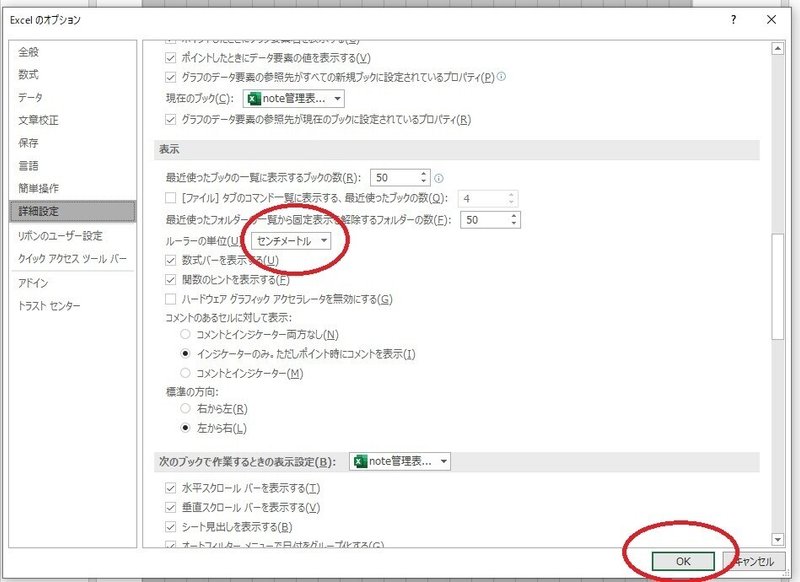Open the ? help button
The height and width of the screenshot is (582, 800).
tap(733, 20)
